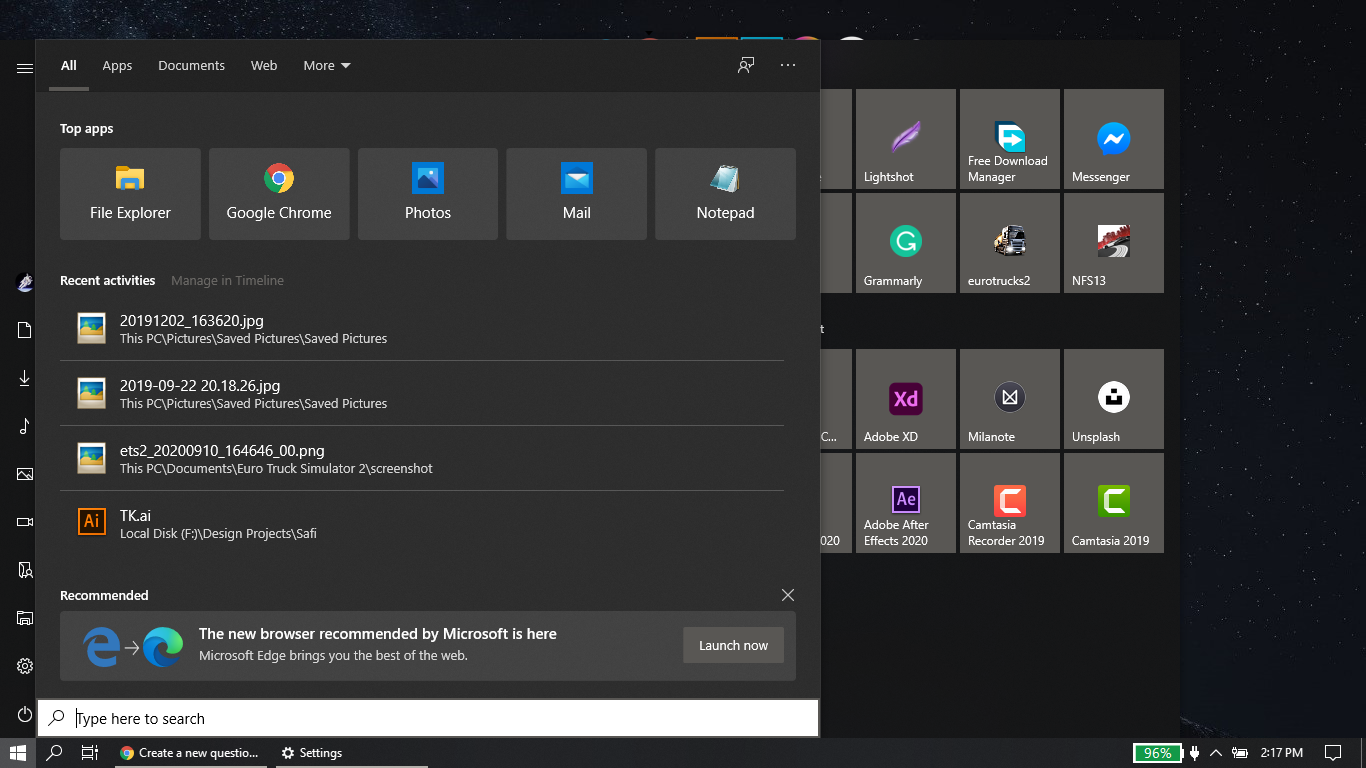Screen dimensions: 1366x768
Task: Open Videos folder from Start sidebar
Action: [25, 522]
